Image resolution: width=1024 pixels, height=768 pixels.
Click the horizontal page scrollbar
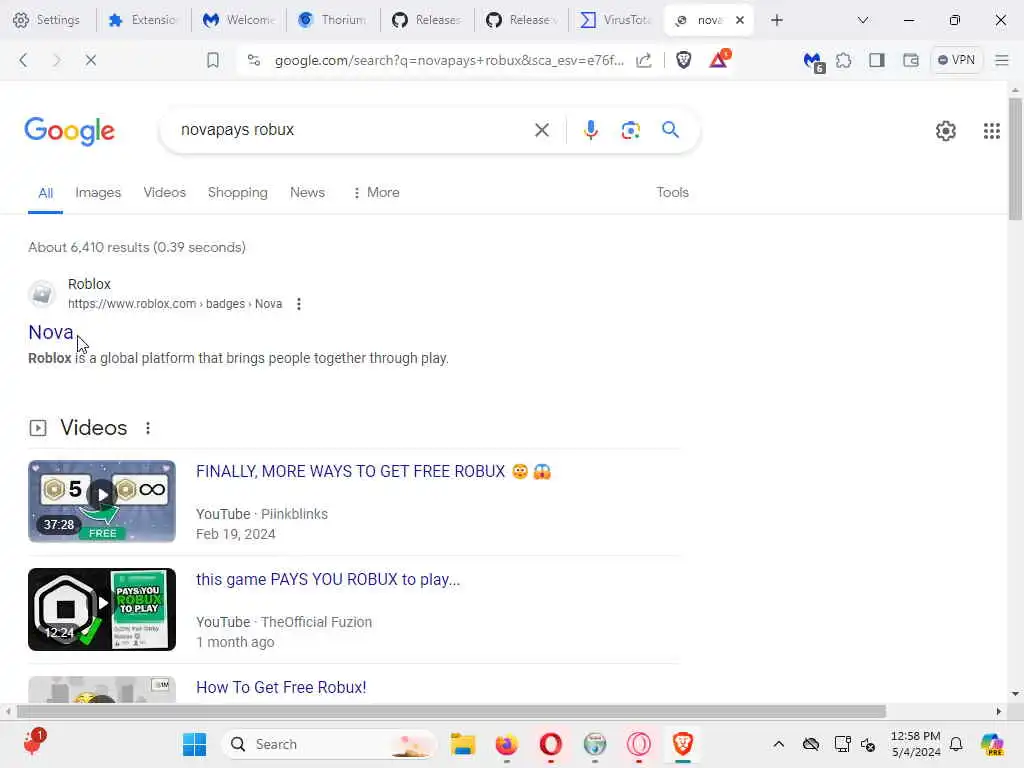451,711
